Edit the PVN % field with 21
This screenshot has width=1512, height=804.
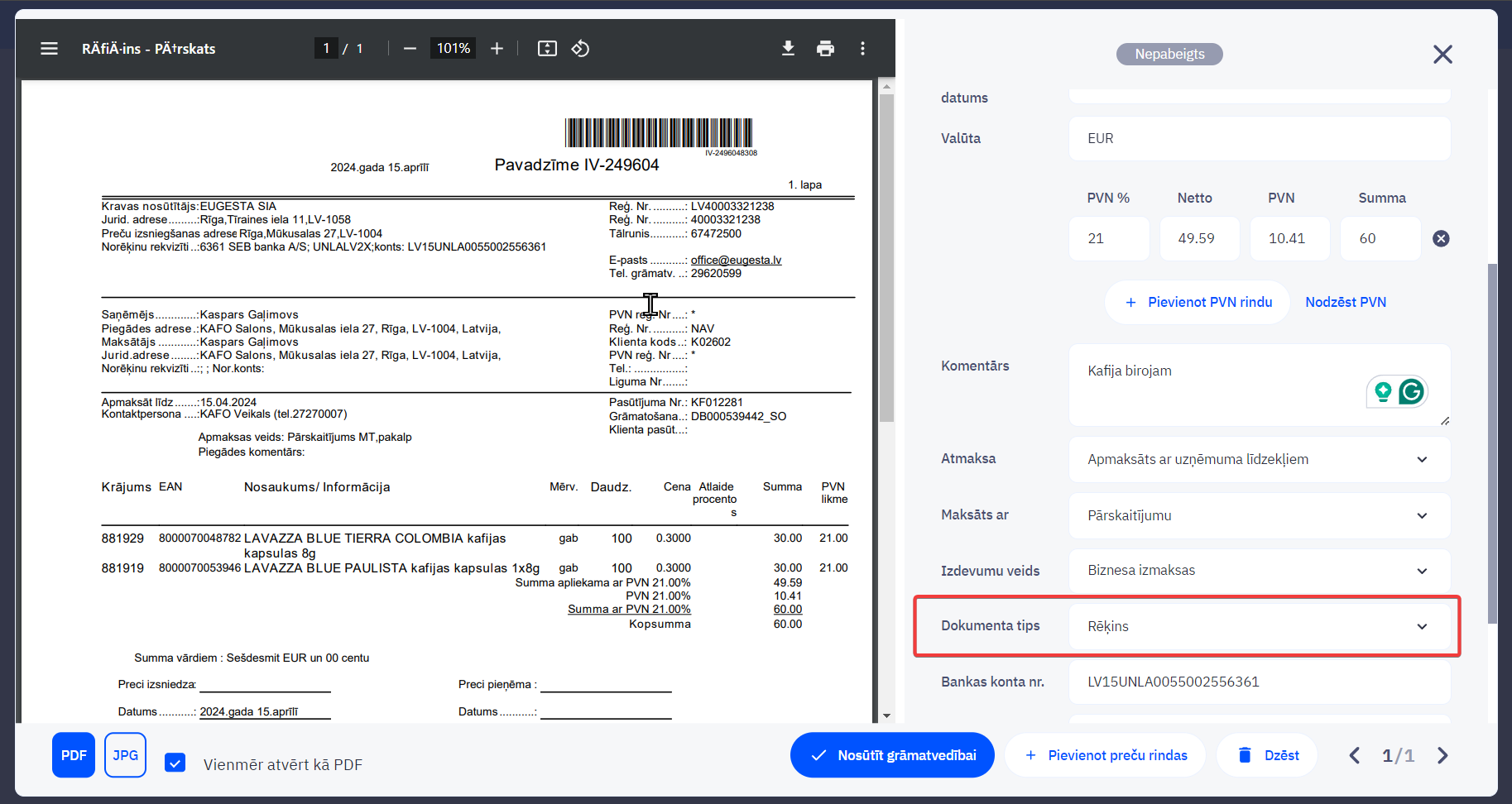(1109, 239)
